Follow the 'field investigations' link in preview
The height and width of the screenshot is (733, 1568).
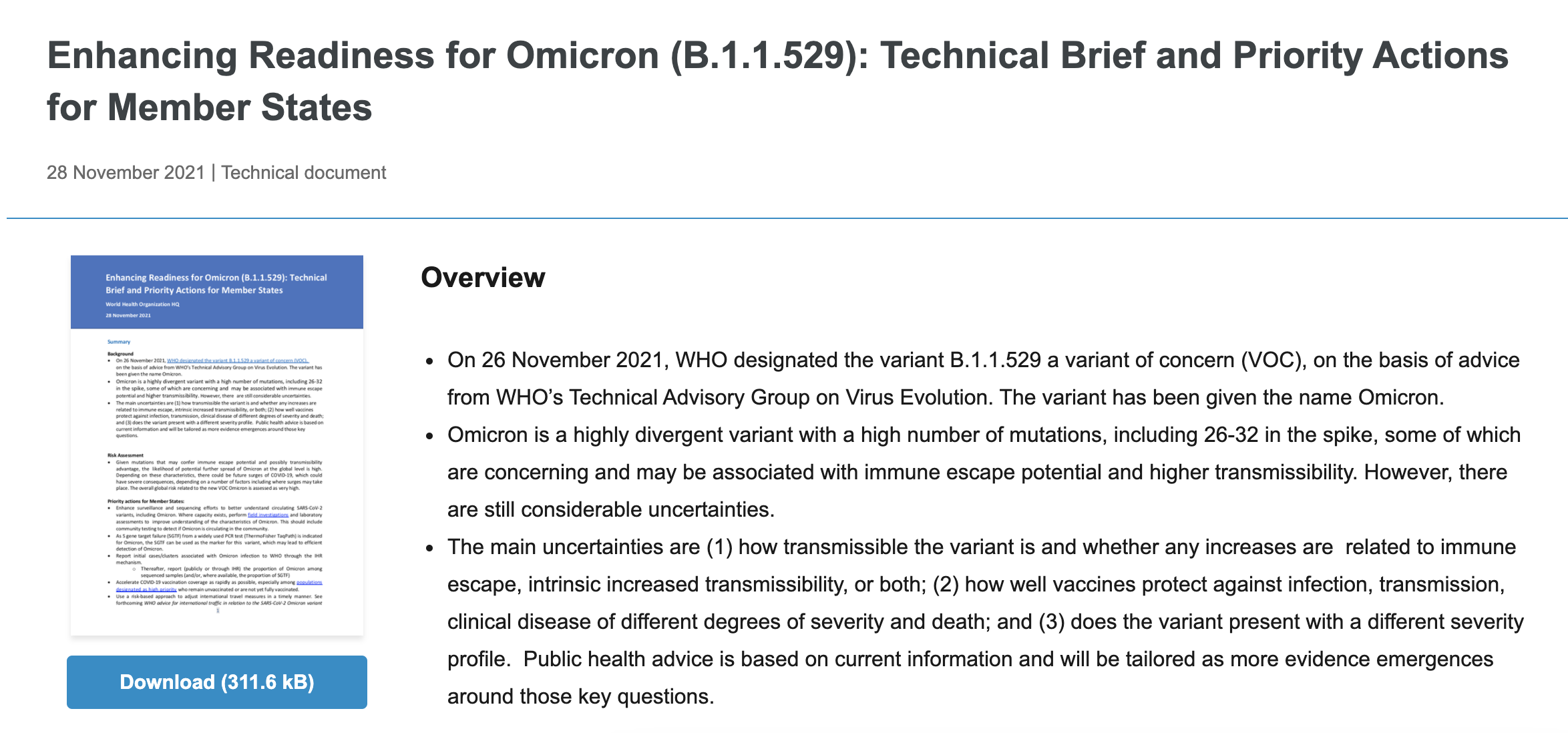coord(268,515)
